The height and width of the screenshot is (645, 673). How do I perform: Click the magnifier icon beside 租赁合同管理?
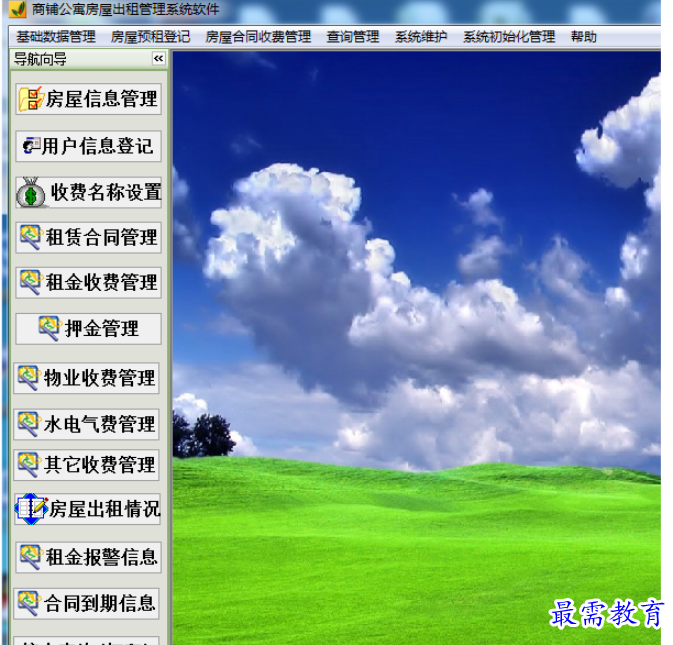pos(30,237)
